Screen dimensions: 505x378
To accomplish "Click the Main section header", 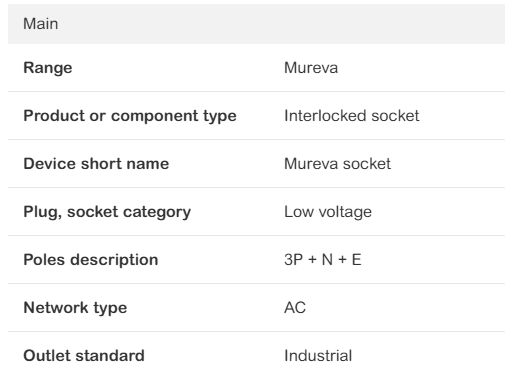I will coord(256,24).
